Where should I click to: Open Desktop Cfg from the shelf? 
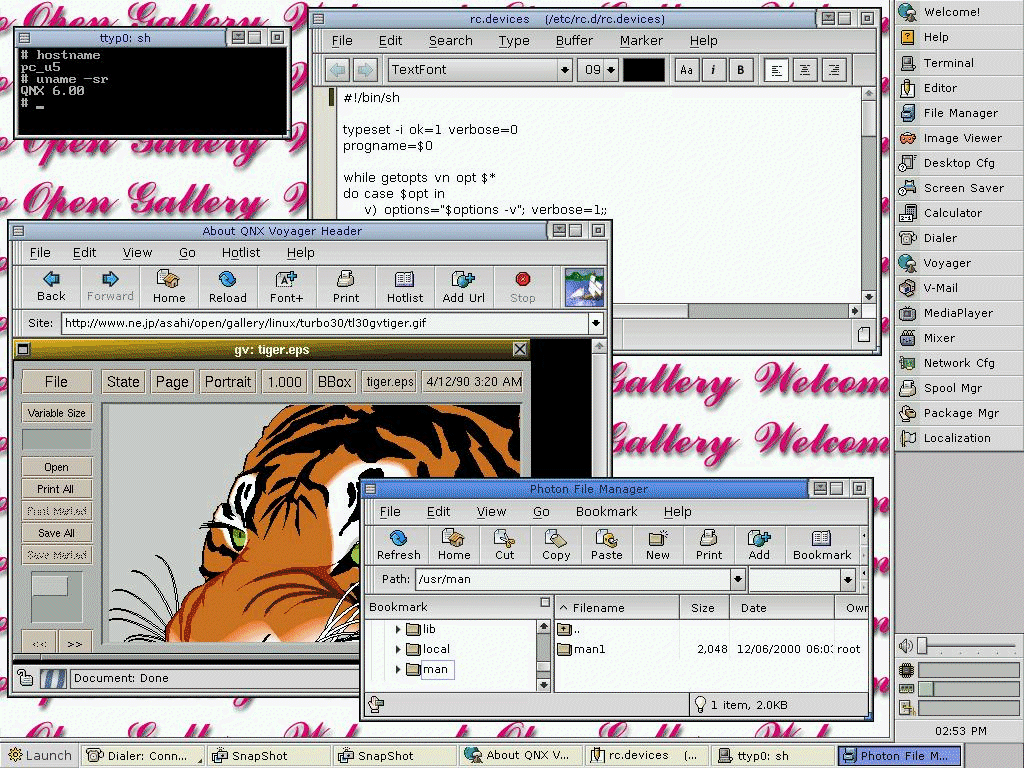[x=959, y=163]
